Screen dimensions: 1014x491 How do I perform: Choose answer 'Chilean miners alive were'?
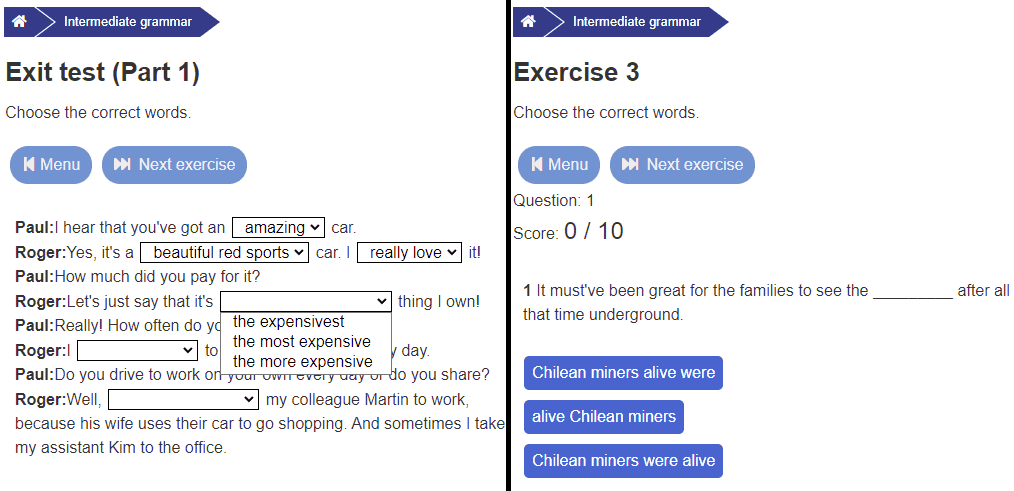click(623, 373)
